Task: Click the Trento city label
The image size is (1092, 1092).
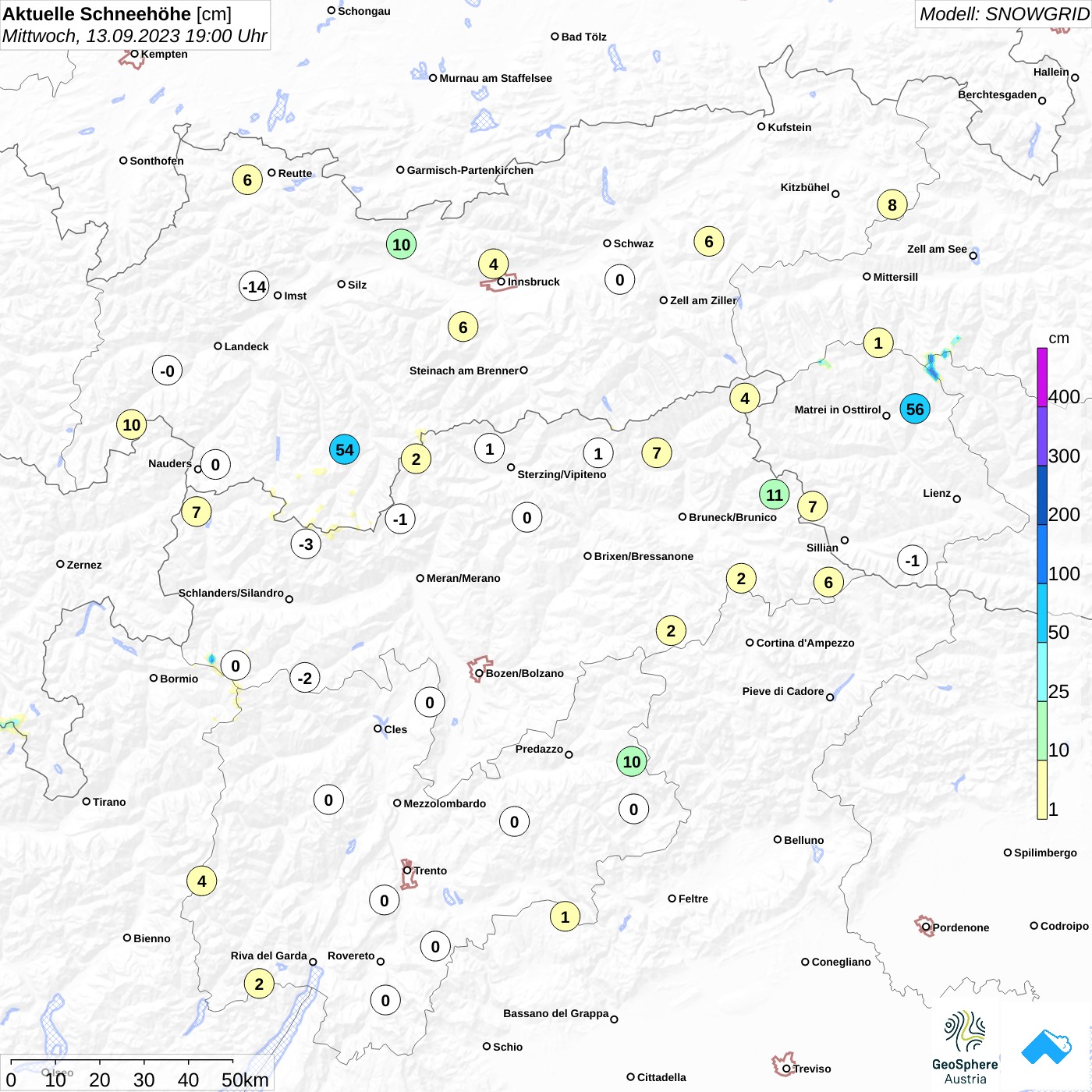Action: [431, 870]
